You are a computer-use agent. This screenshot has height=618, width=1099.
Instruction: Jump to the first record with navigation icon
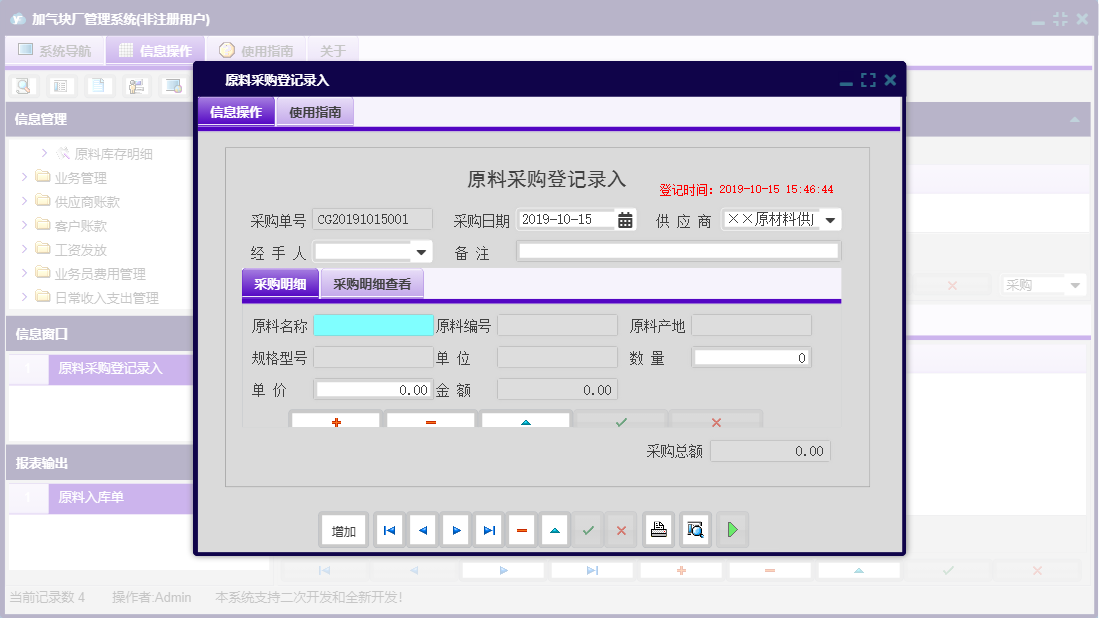tap(389, 529)
